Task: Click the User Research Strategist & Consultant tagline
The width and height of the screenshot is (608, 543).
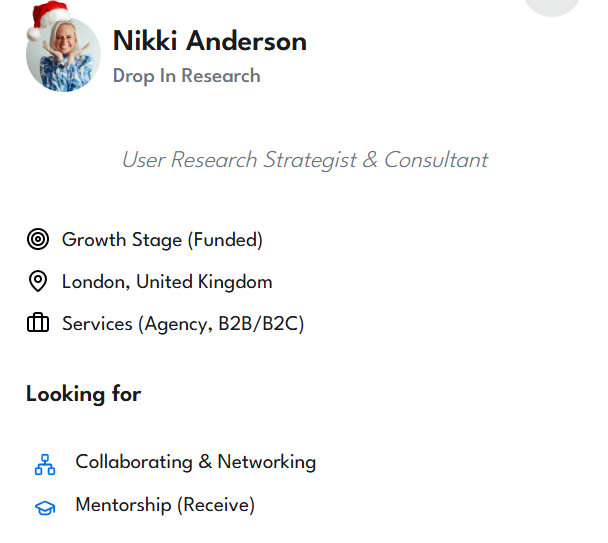Action: [305, 160]
